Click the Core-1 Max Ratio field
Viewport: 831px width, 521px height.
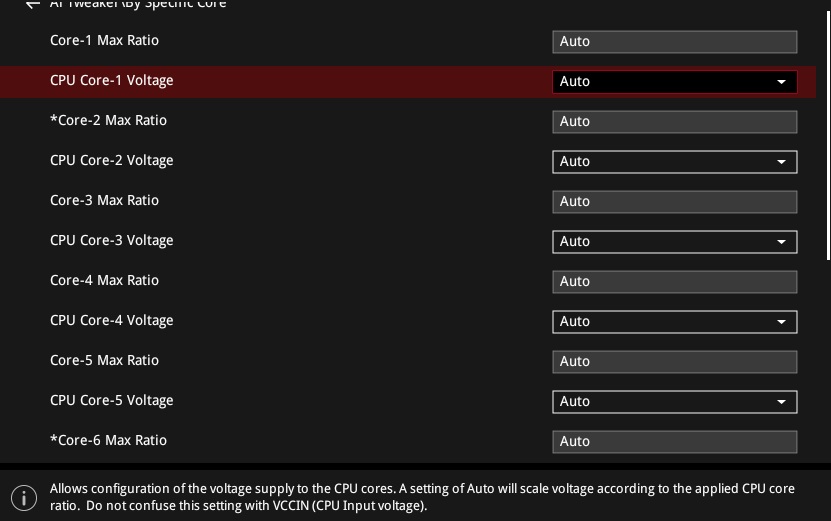click(x=675, y=42)
